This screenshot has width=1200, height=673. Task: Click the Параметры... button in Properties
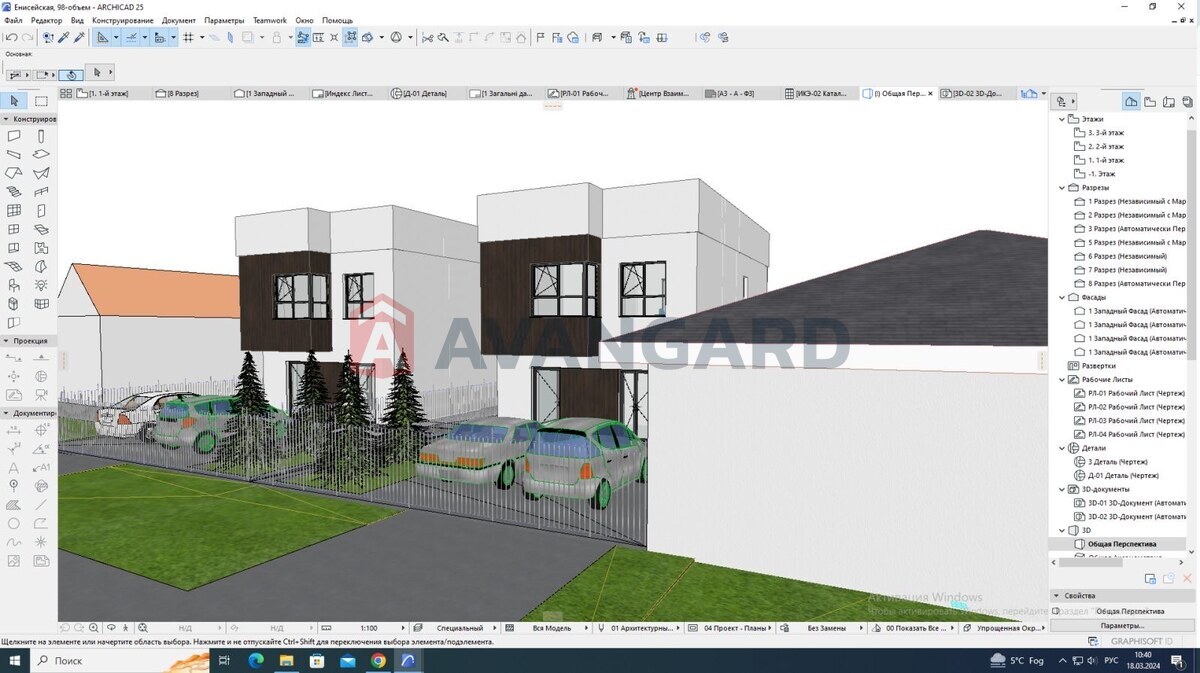pos(1122,625)
